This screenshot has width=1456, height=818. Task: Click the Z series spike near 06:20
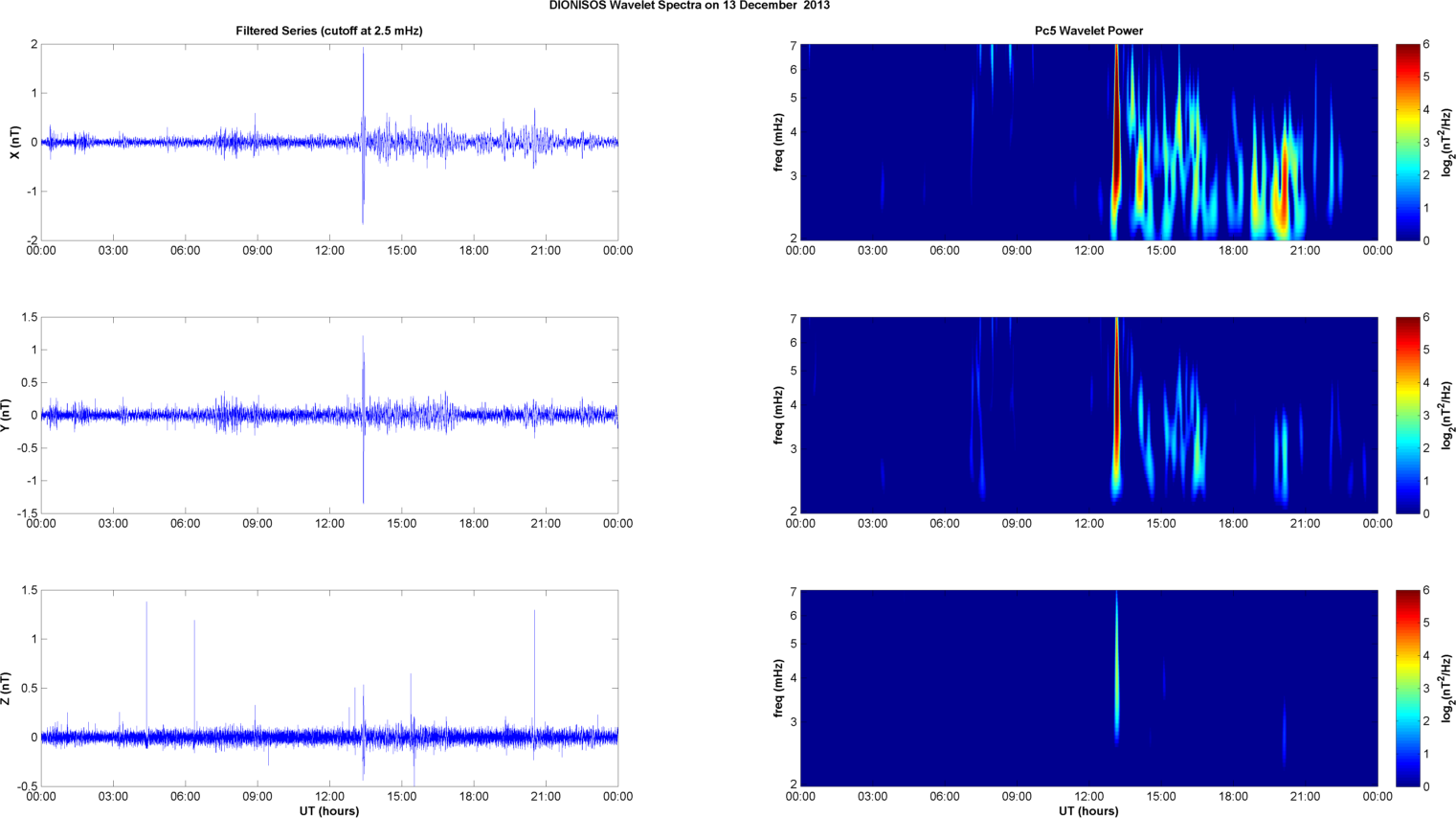pyautogui.click(x=194, y=677)
